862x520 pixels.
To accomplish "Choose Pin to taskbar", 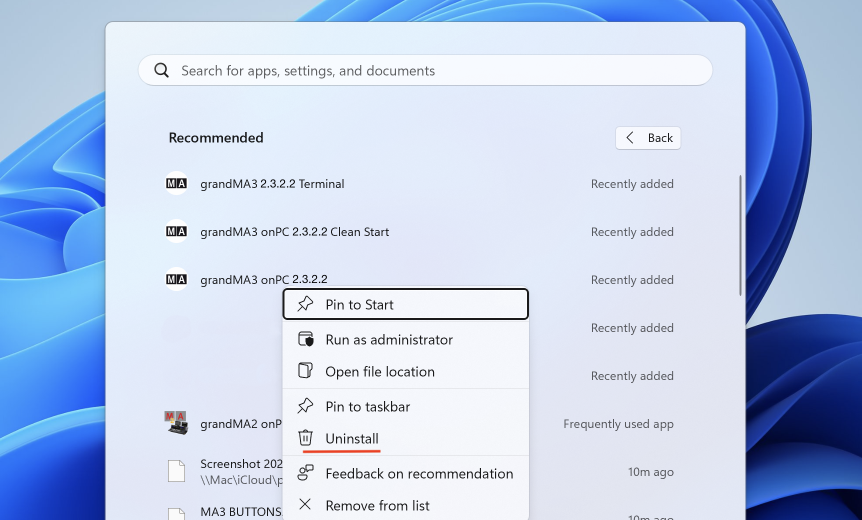I will (406, 407).
